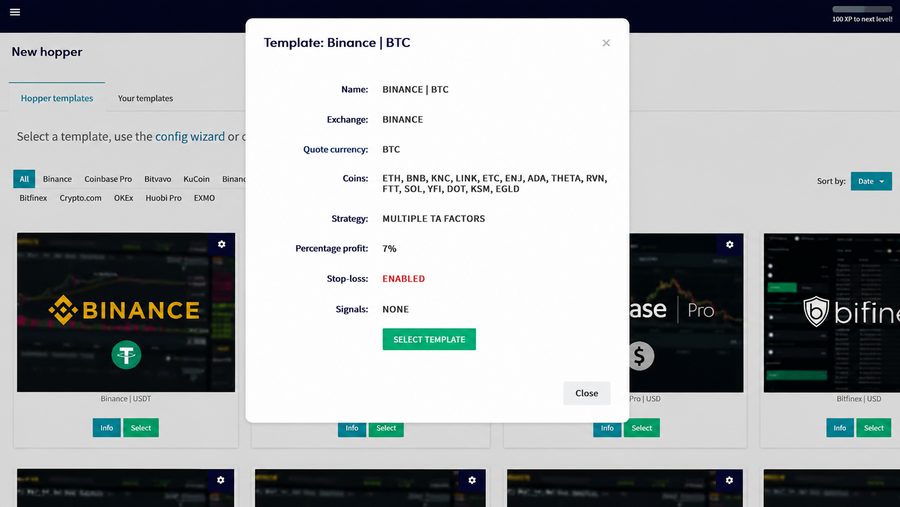The width and height of the screenshot is (900, 507).
Task: Click the ENABLED stop-loss value
Action: [x=404, y=279]
